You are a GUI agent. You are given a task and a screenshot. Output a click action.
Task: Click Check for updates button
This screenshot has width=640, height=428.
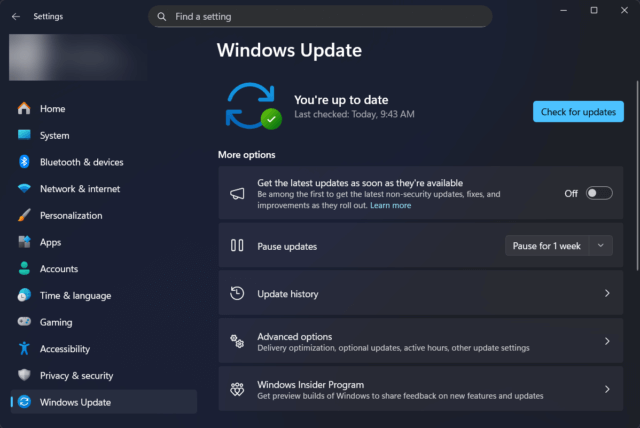tap(578, 111)
